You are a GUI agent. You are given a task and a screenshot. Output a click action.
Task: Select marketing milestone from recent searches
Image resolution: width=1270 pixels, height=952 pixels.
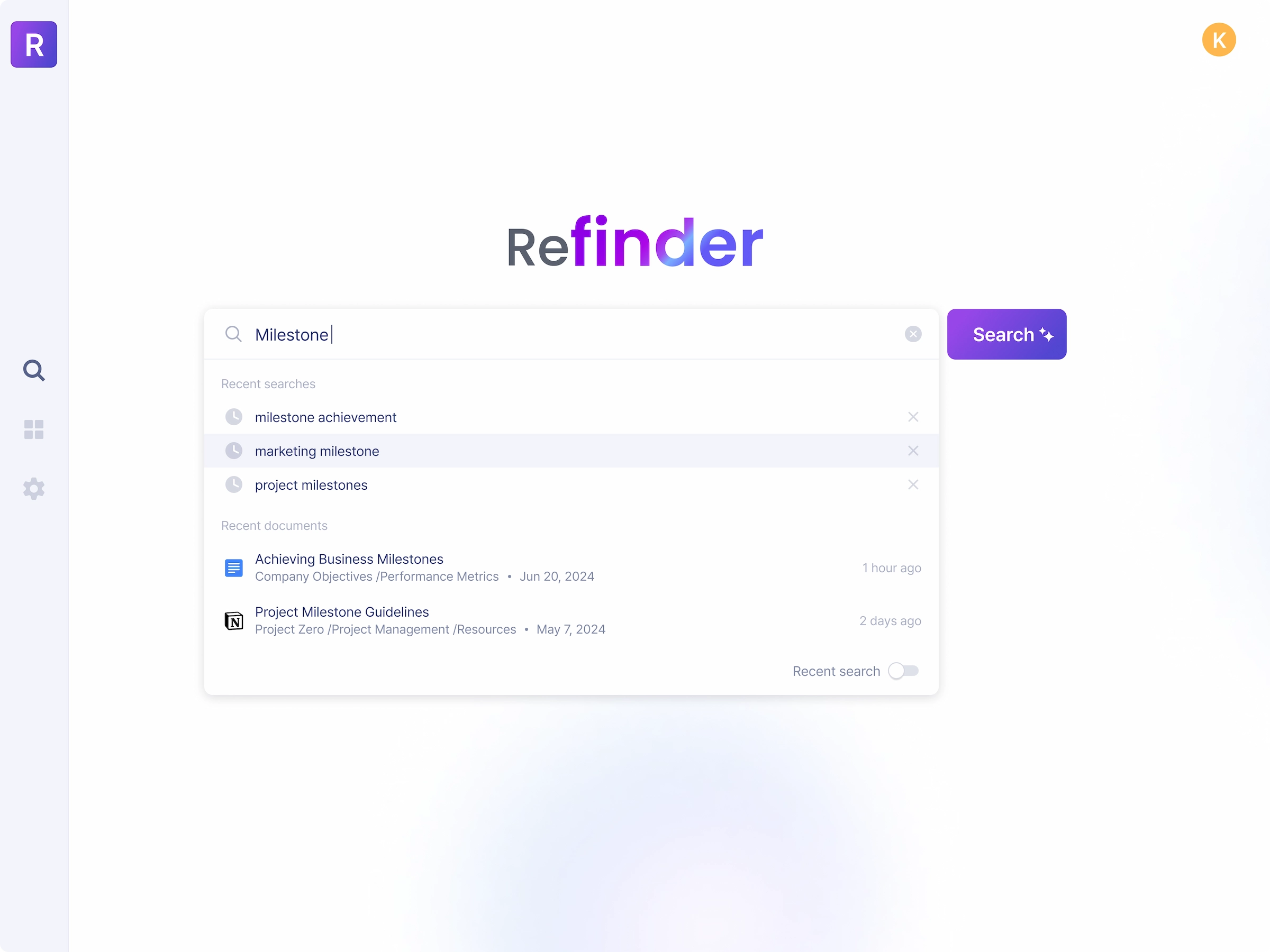pos(317,450)
